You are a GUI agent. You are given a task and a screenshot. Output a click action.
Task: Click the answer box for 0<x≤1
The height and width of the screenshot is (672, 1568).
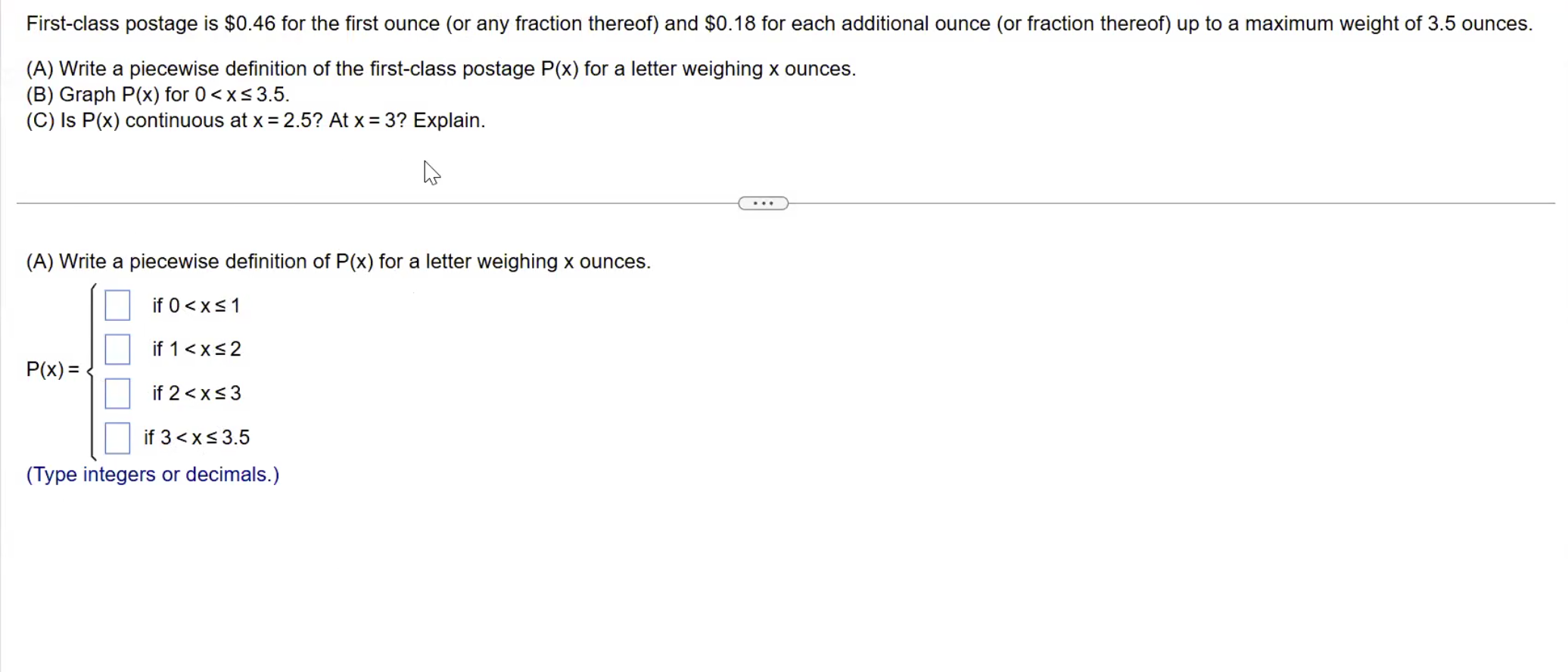coord(117,306)
